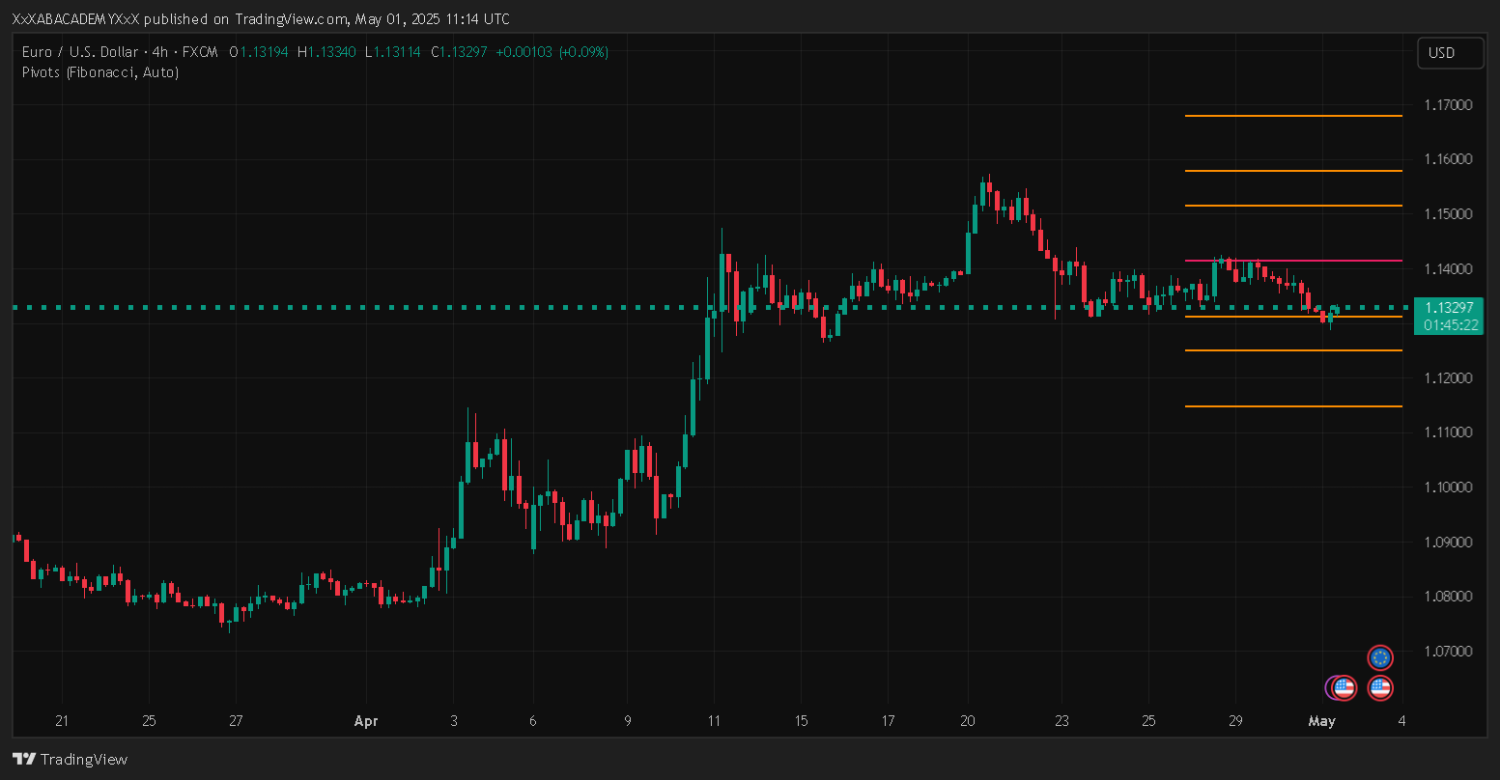This screenshot has height=780, width=1500.
Task: Click the 'May' month label on time axis
Action: (x=1322, y=721)
